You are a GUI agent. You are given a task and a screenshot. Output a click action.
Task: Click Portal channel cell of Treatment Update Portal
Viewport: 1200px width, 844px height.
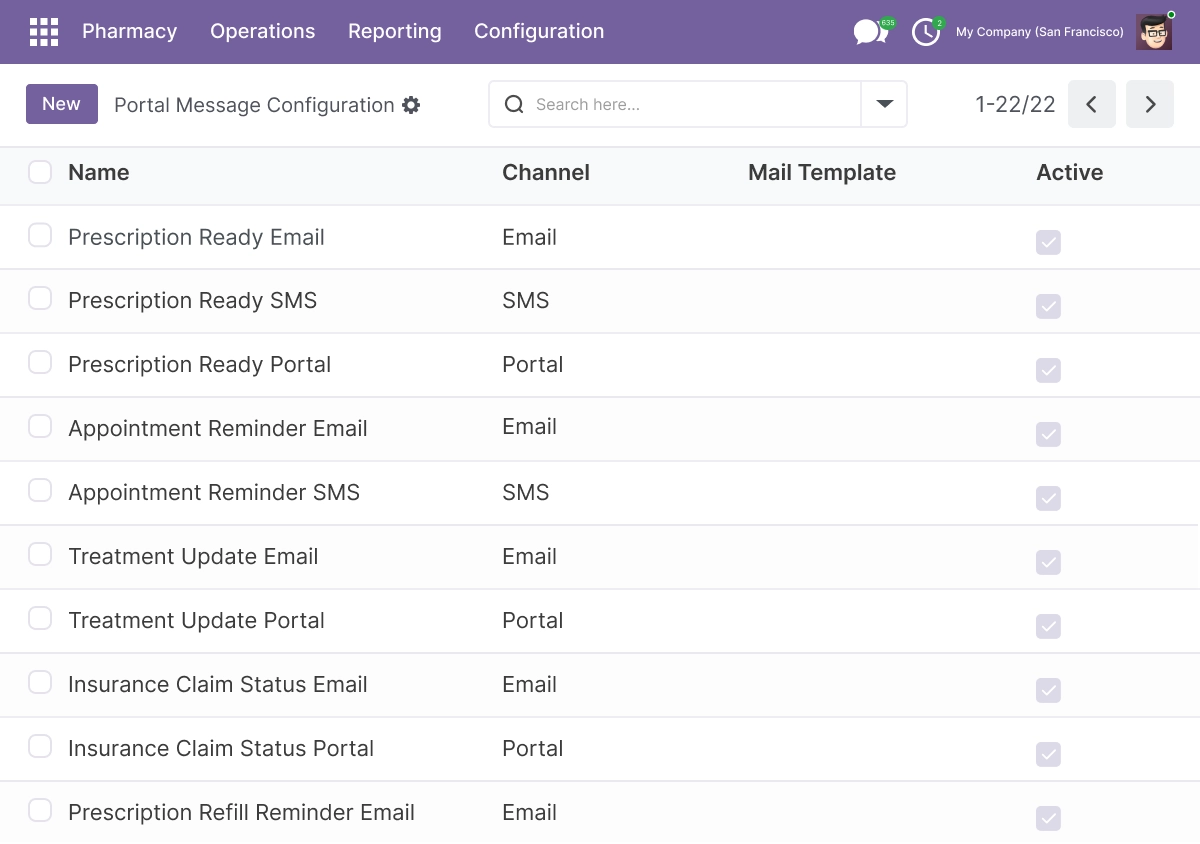[533, 620]
